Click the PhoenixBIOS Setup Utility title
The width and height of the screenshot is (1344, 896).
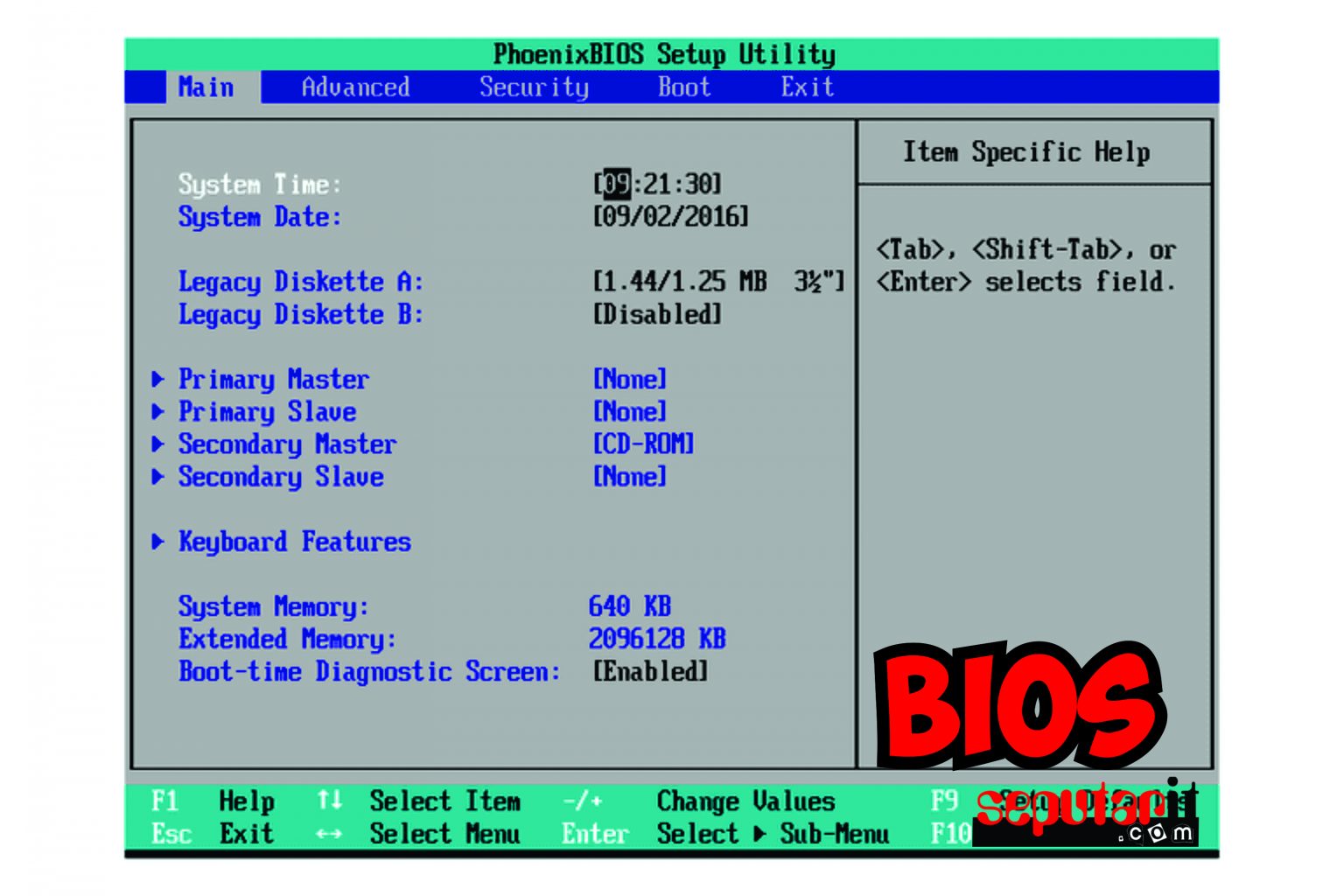pos(665,54)
